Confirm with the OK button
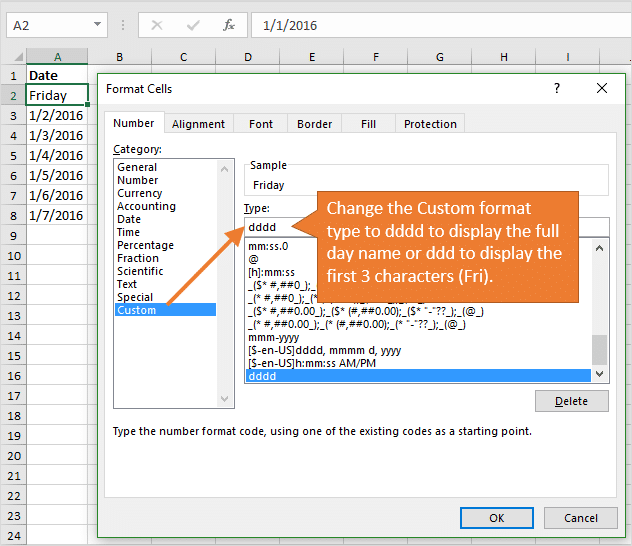Viewport: 632px width, 546px height. click(497, 518)
